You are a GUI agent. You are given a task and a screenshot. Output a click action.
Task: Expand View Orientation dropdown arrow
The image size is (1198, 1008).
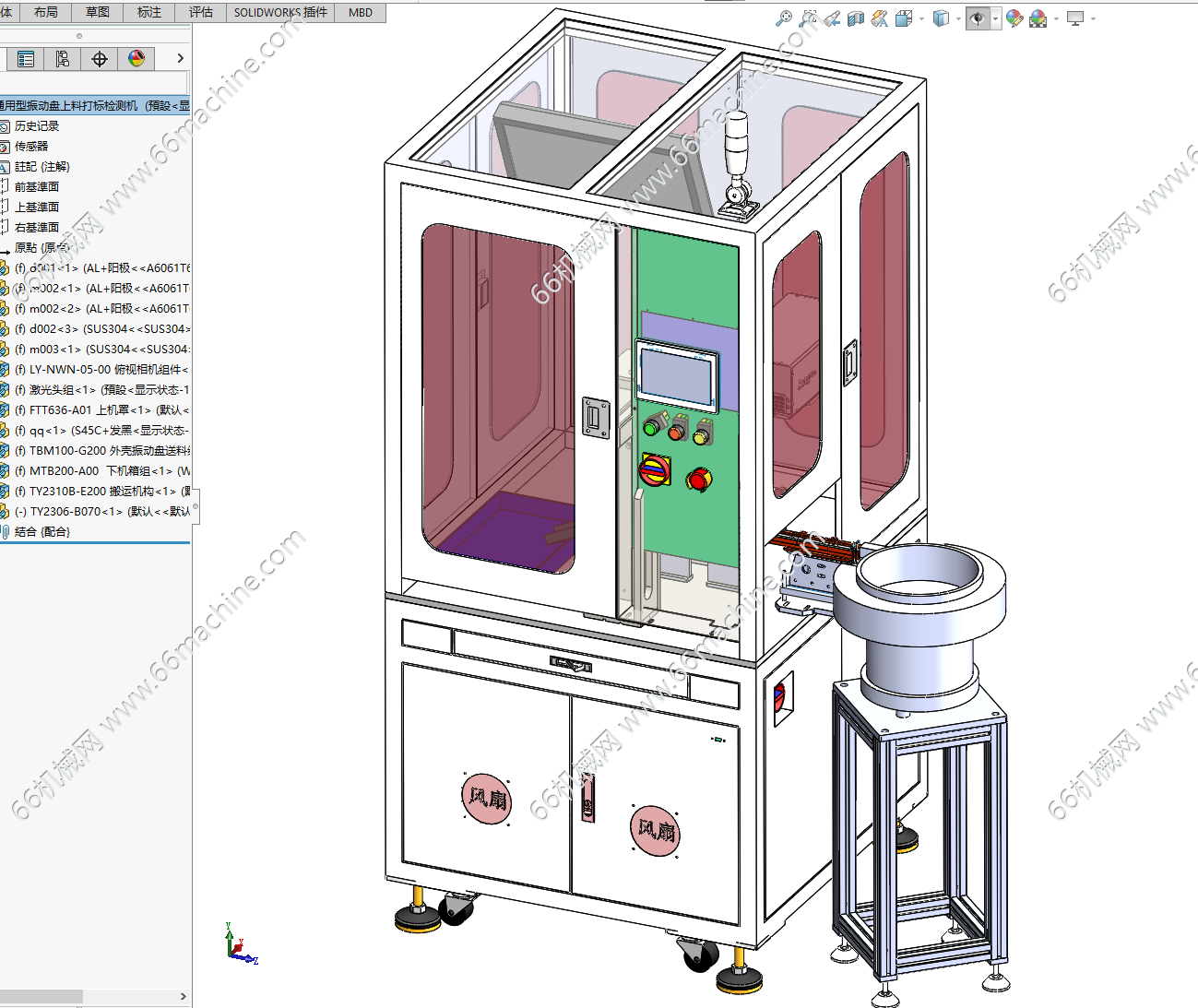921,19
